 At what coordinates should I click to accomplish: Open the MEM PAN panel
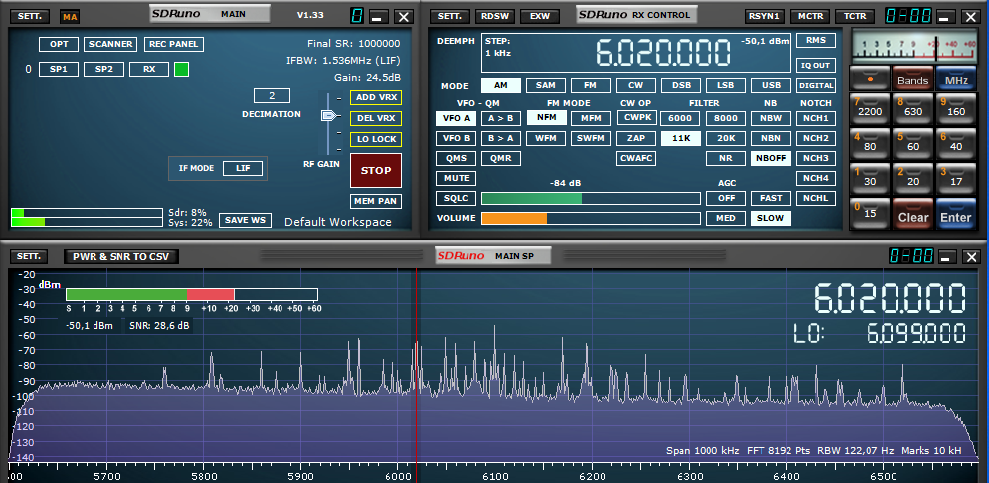[376, 201]
